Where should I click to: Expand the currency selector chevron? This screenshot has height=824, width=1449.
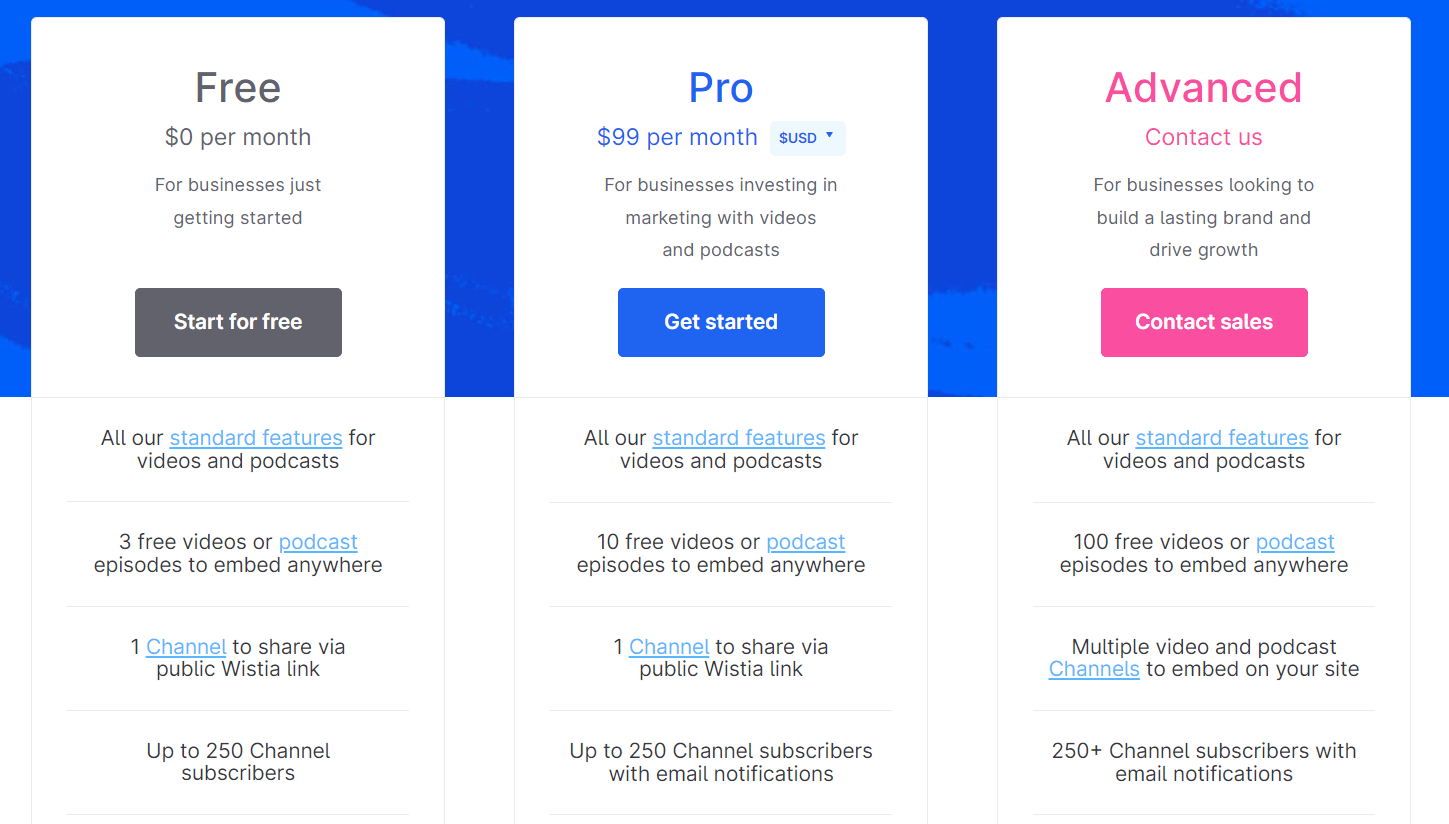tap(830, 137)
